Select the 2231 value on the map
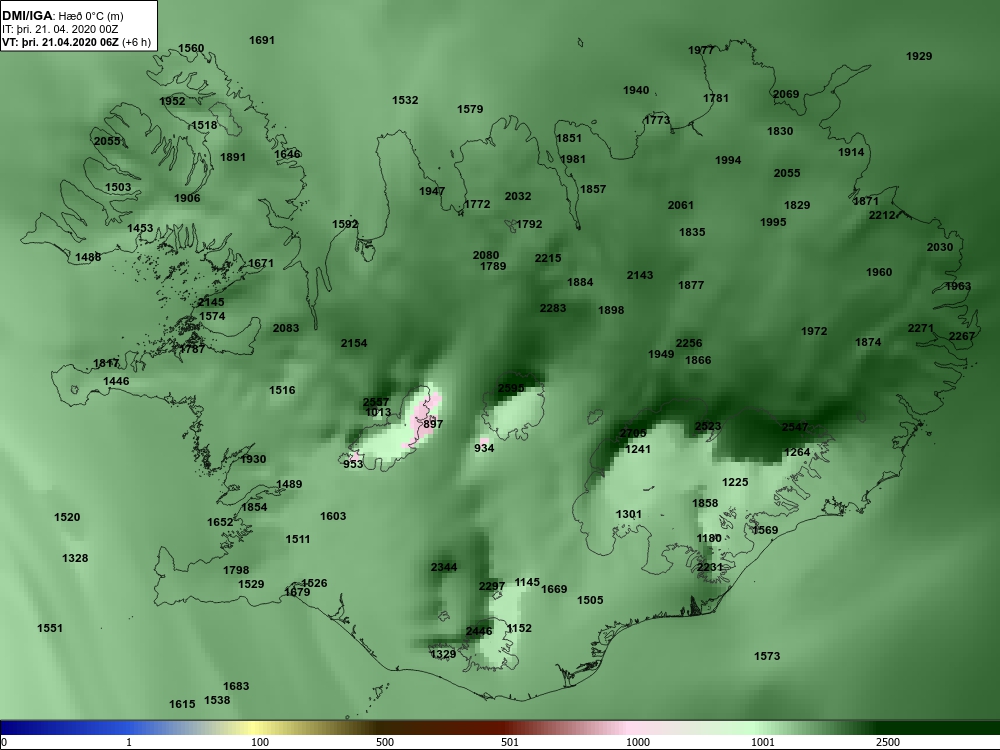Image resolution: width=1000 pixels, height=750 pixels. 710,567
